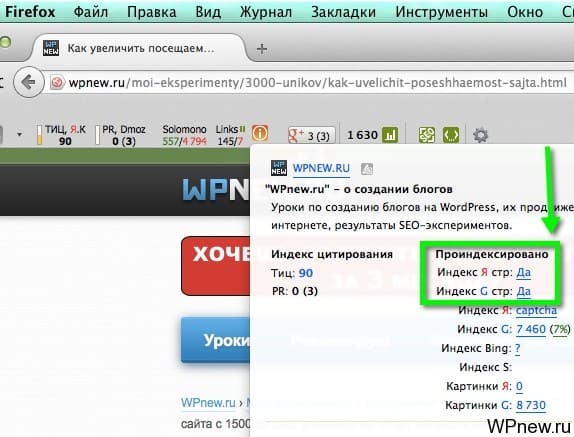
Task: Open the WPNEW.RU link in popup
Action: pos(321,168)
